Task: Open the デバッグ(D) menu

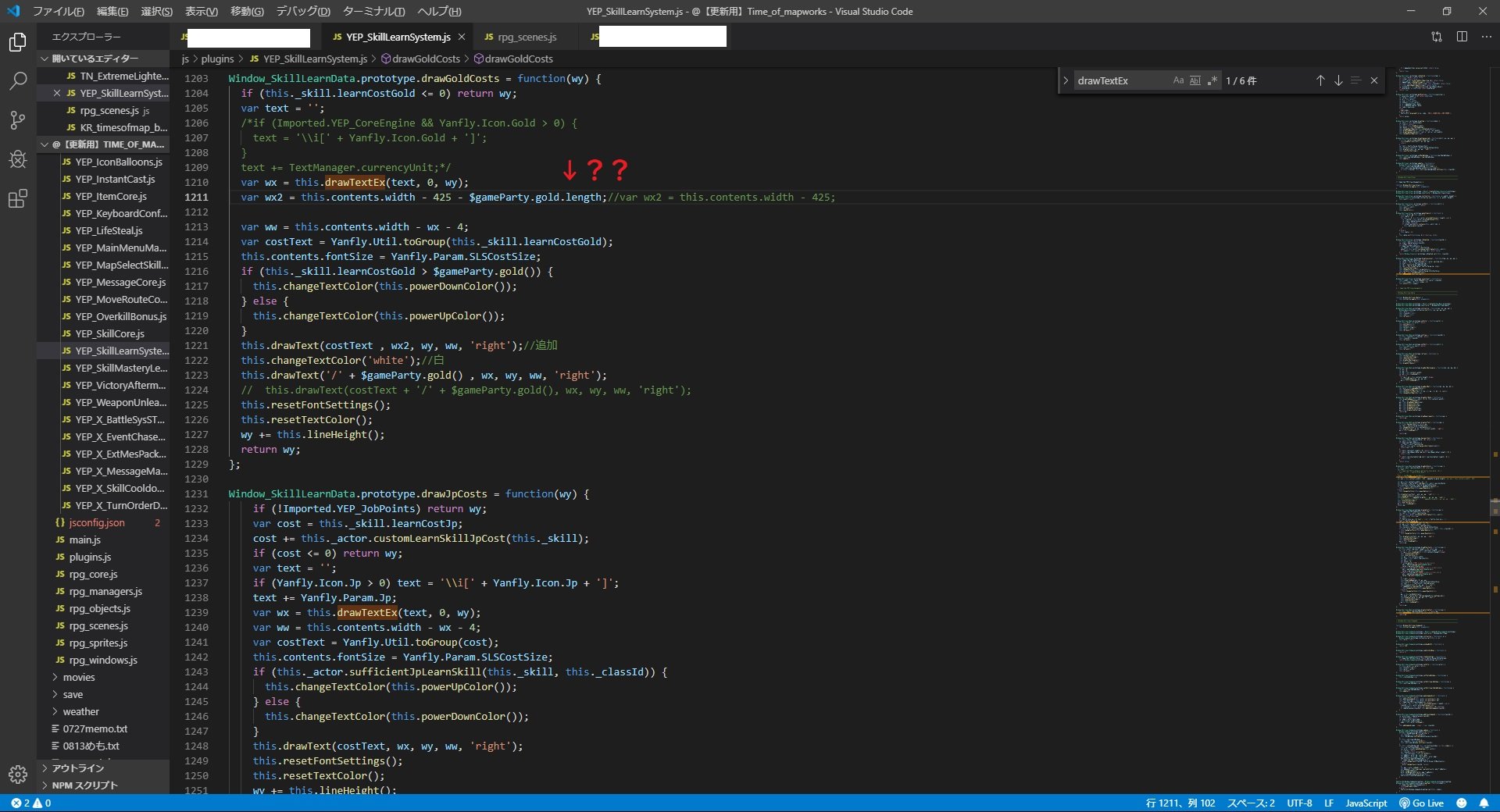Action: point(303,11)
